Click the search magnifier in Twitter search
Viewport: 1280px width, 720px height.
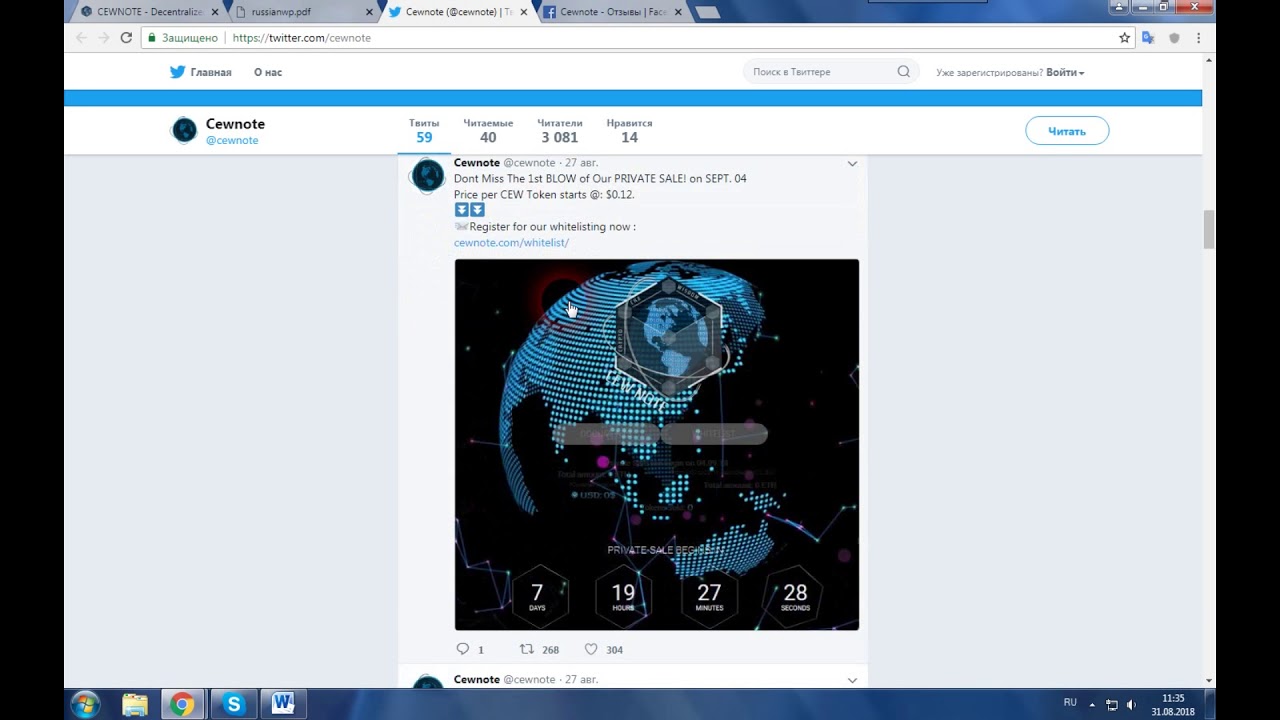coord(903,72)
